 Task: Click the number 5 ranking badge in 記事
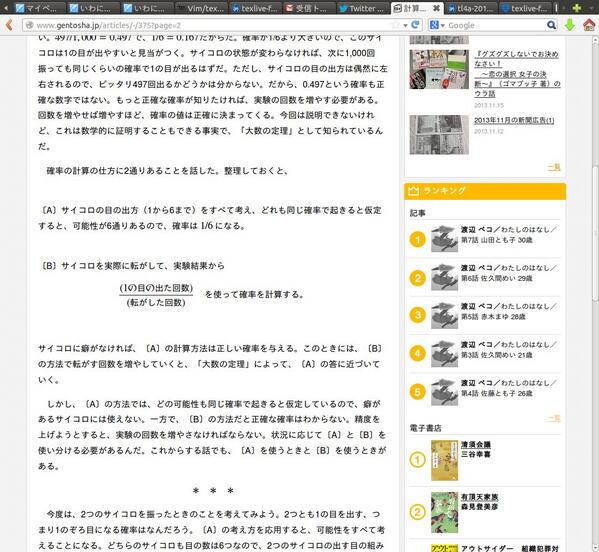[418, 392]
